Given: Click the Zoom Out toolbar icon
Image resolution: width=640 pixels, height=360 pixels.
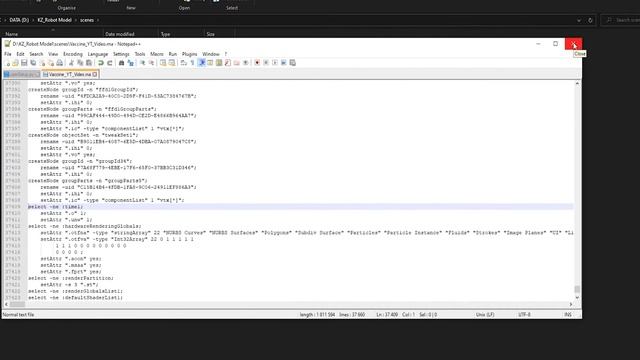Looking at the screenshot, I should 151,63.
